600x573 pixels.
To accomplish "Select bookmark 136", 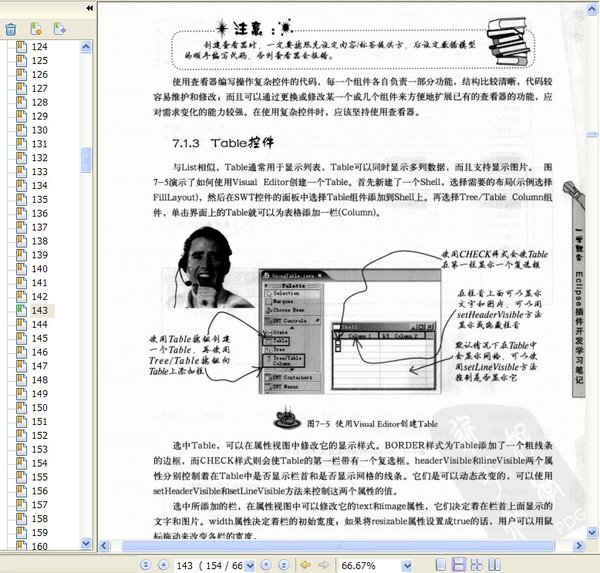I will click(x=39, y=213).
